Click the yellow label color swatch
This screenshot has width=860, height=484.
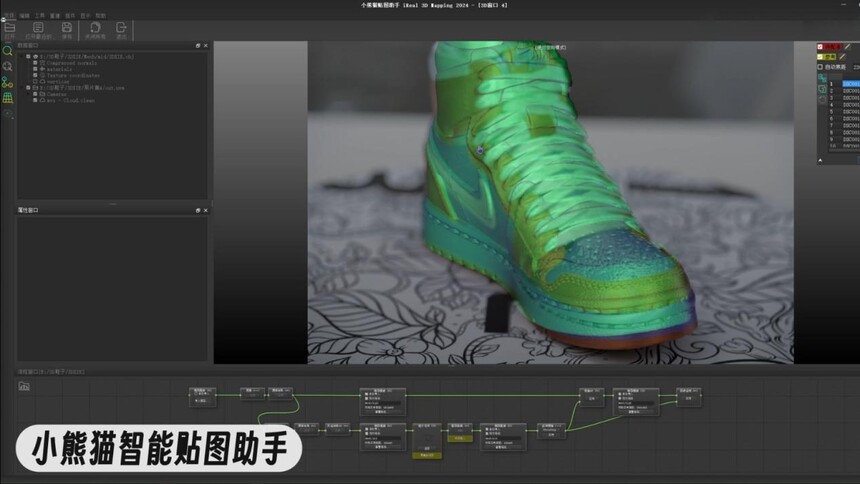830,57
